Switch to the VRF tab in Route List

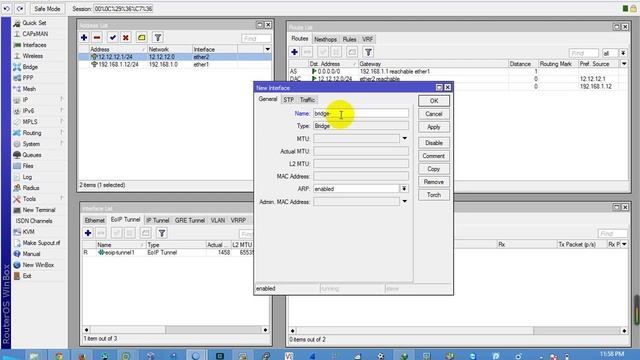pyautogui.click(x=367, y=39)
